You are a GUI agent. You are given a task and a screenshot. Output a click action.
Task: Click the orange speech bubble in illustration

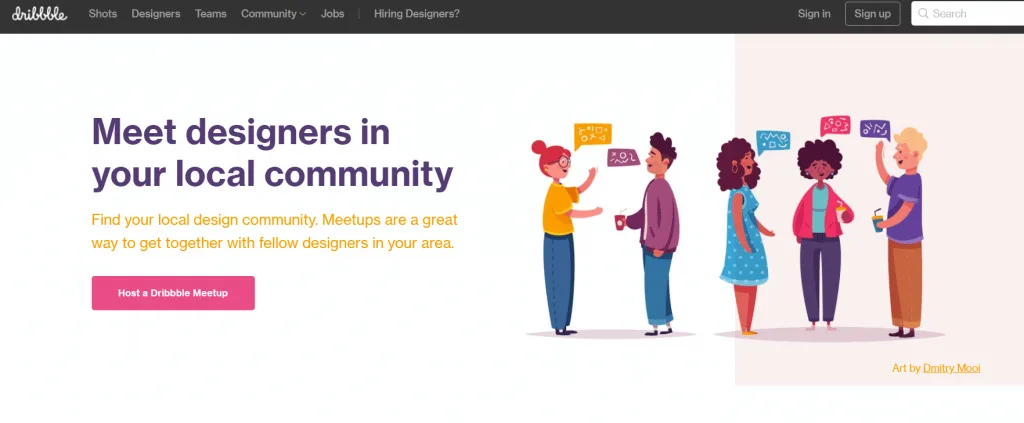click(592, 136)
